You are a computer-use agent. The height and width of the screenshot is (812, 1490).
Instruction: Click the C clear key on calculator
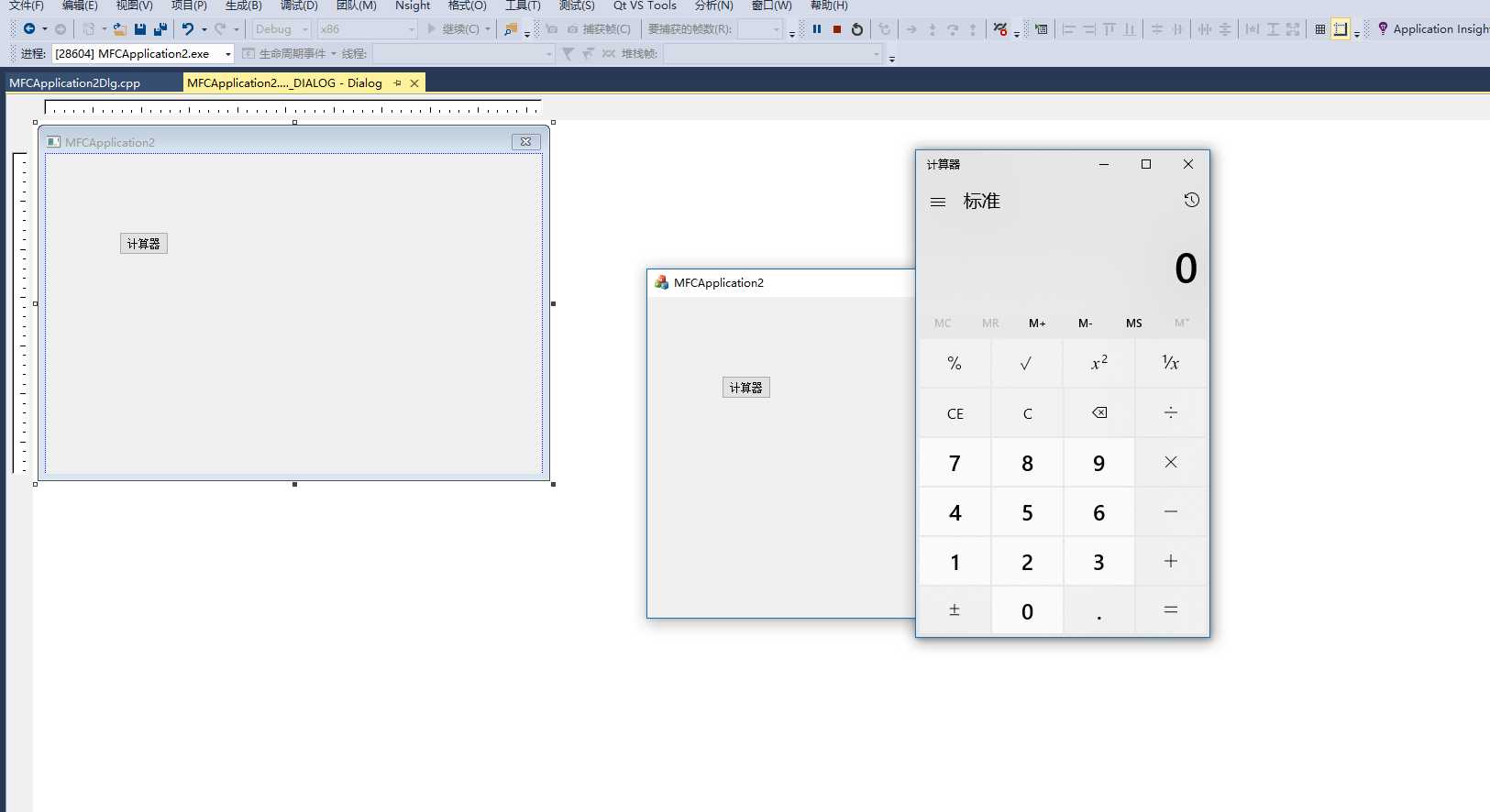click(x=1026, y=412)
